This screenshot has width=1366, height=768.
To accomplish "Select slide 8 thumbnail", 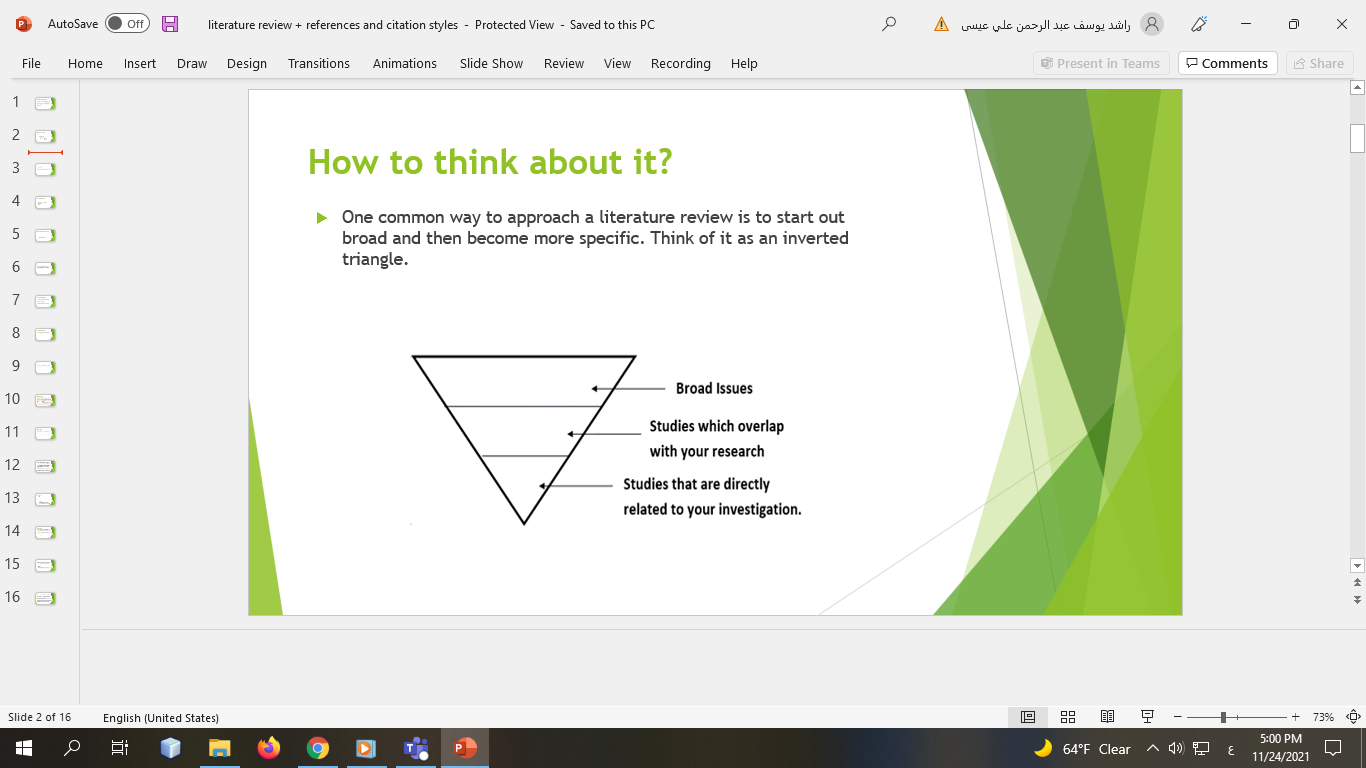I will pos(45,334).
